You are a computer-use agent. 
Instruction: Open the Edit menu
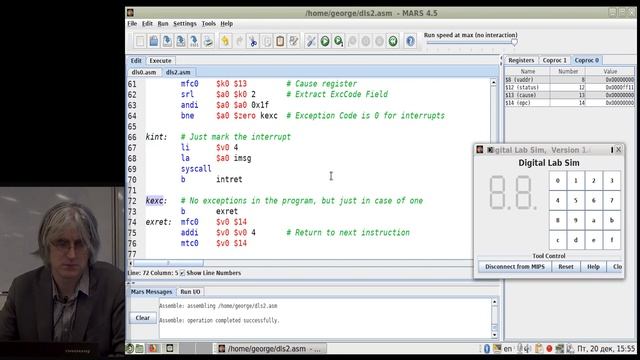(x=147, y=24)
